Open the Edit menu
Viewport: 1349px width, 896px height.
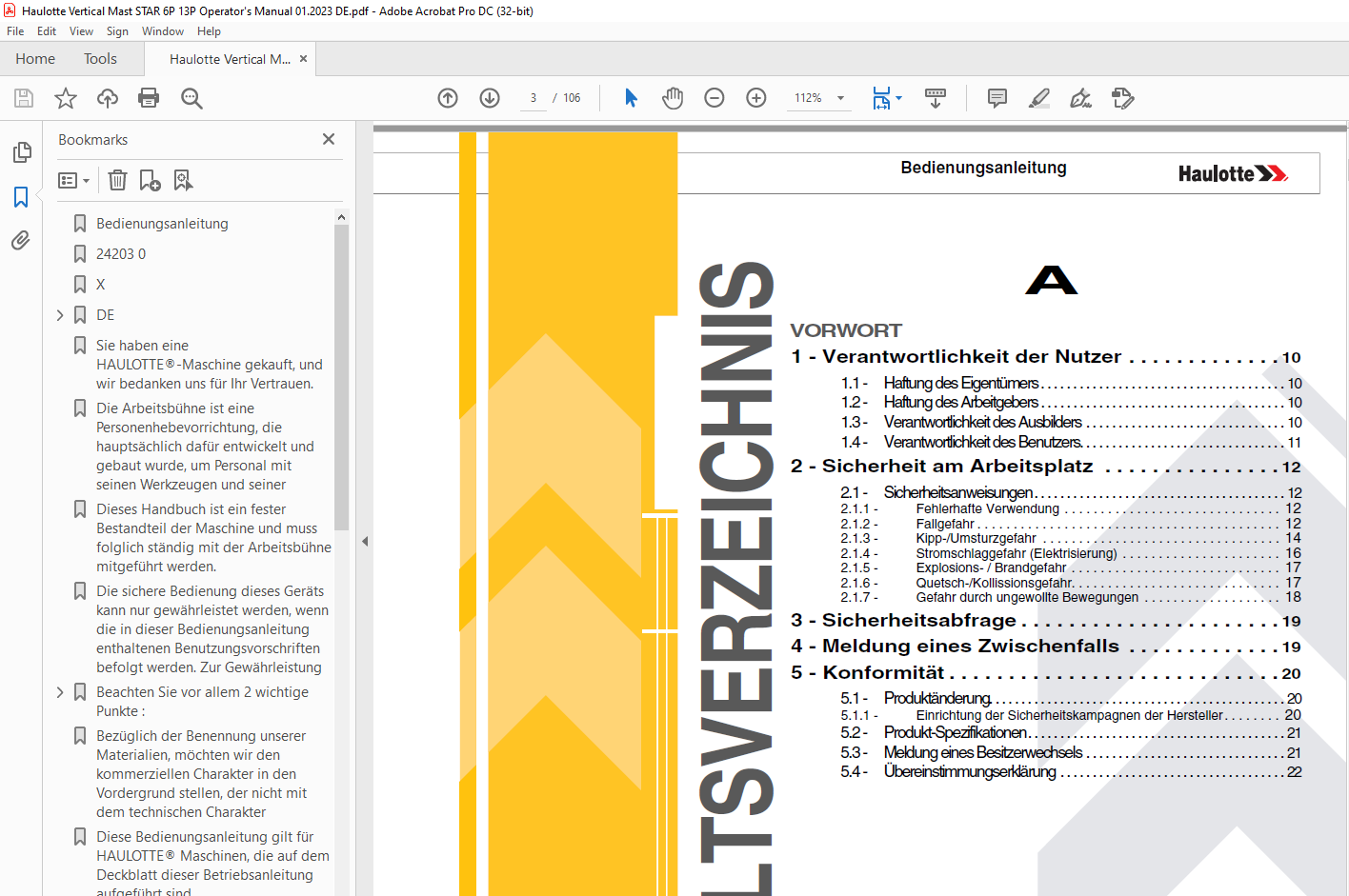click(x=47, y=31)
